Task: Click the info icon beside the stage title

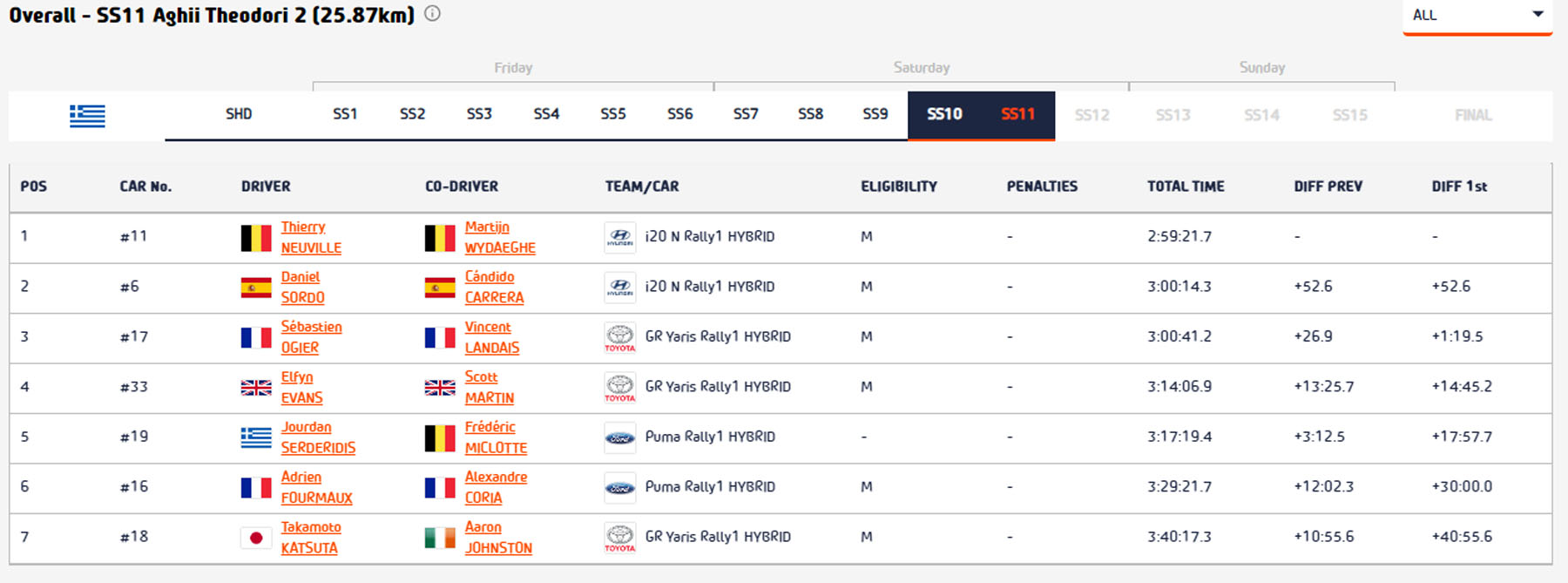Action: [432, 14]
